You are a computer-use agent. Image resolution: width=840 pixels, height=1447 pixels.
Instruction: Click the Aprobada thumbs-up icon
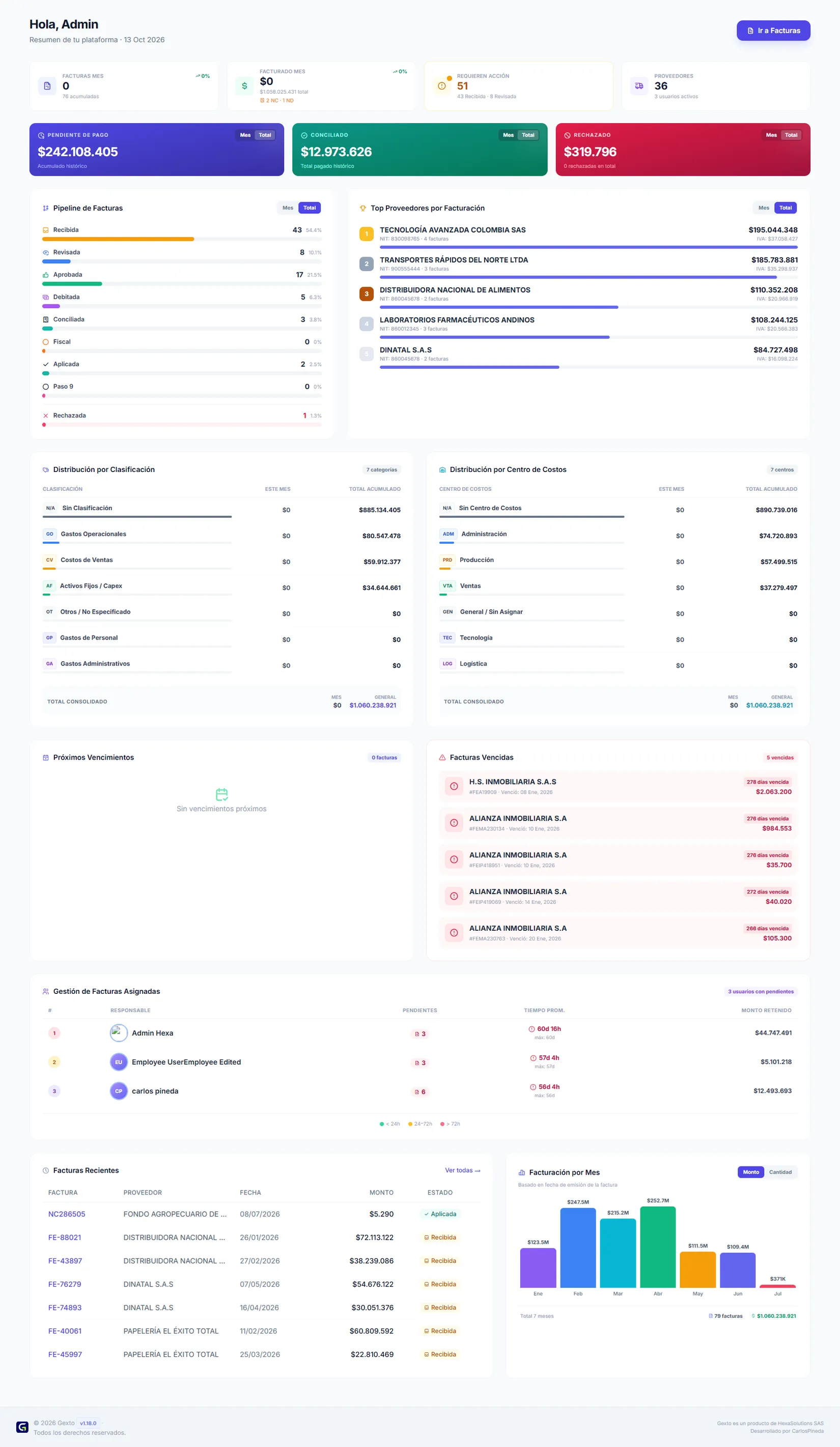(45, 274)
